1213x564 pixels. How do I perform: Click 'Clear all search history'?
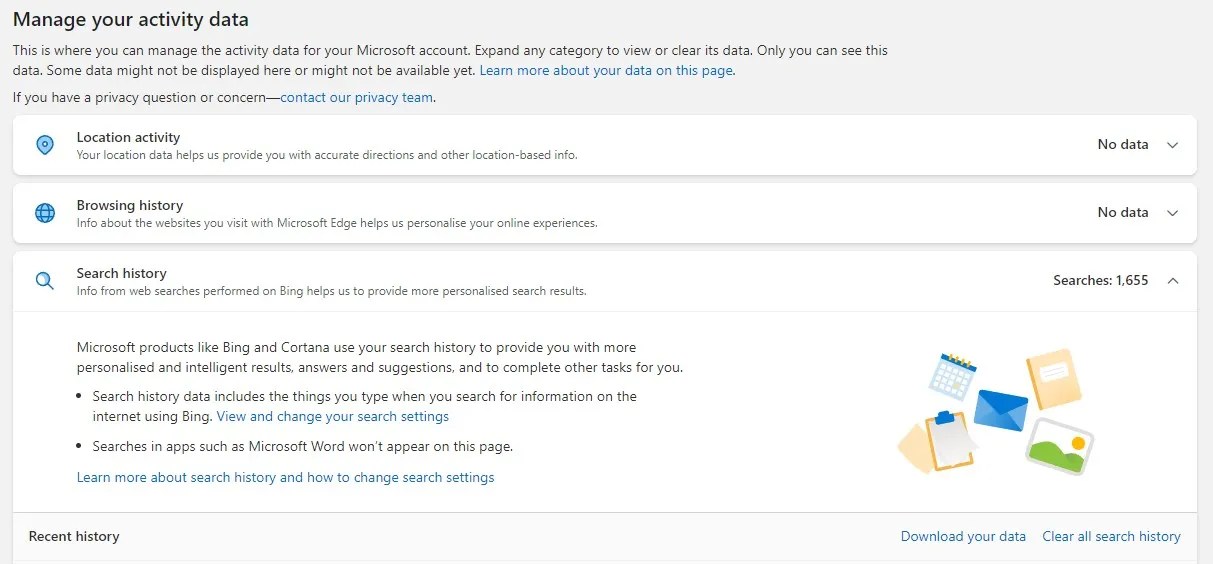(1111, 537)
